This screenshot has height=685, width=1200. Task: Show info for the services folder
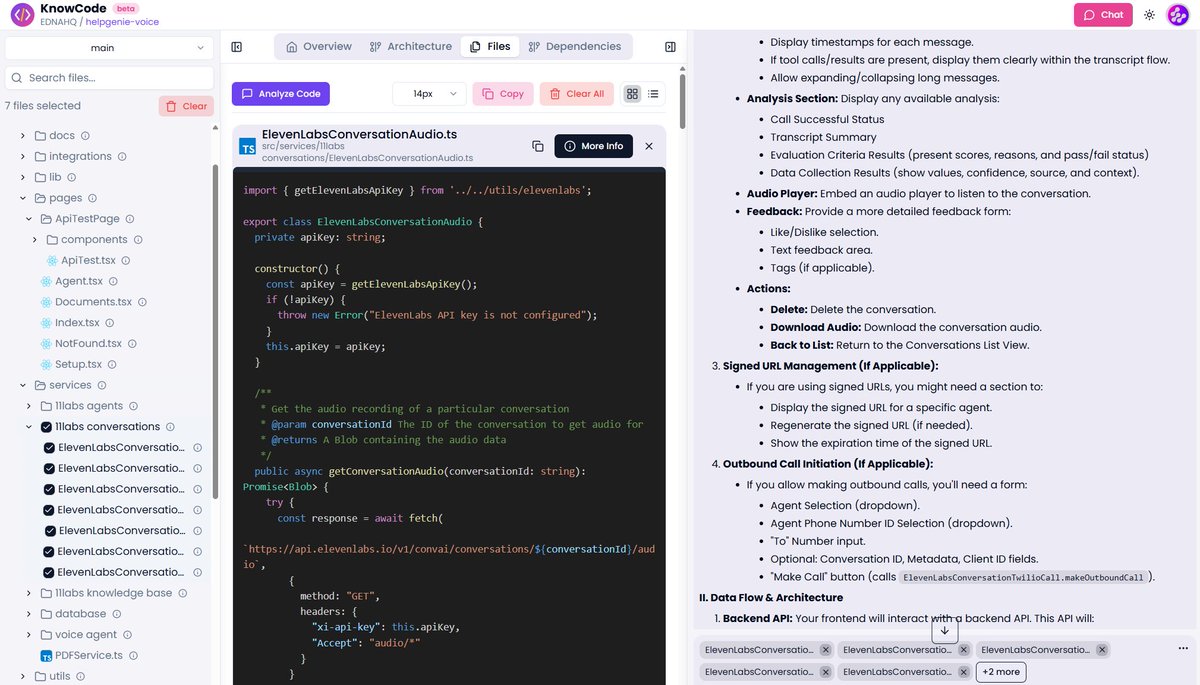(x=101, y=385)
